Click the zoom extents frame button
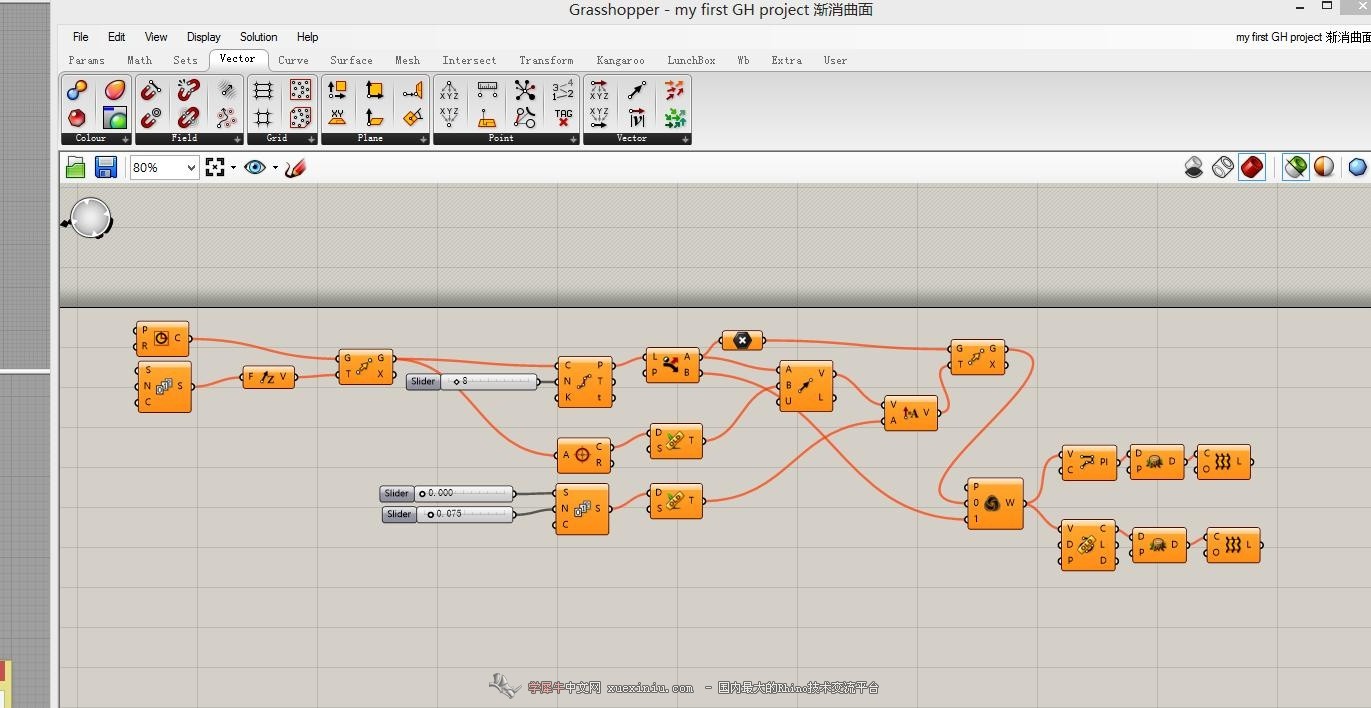 (x=215, y=167)
